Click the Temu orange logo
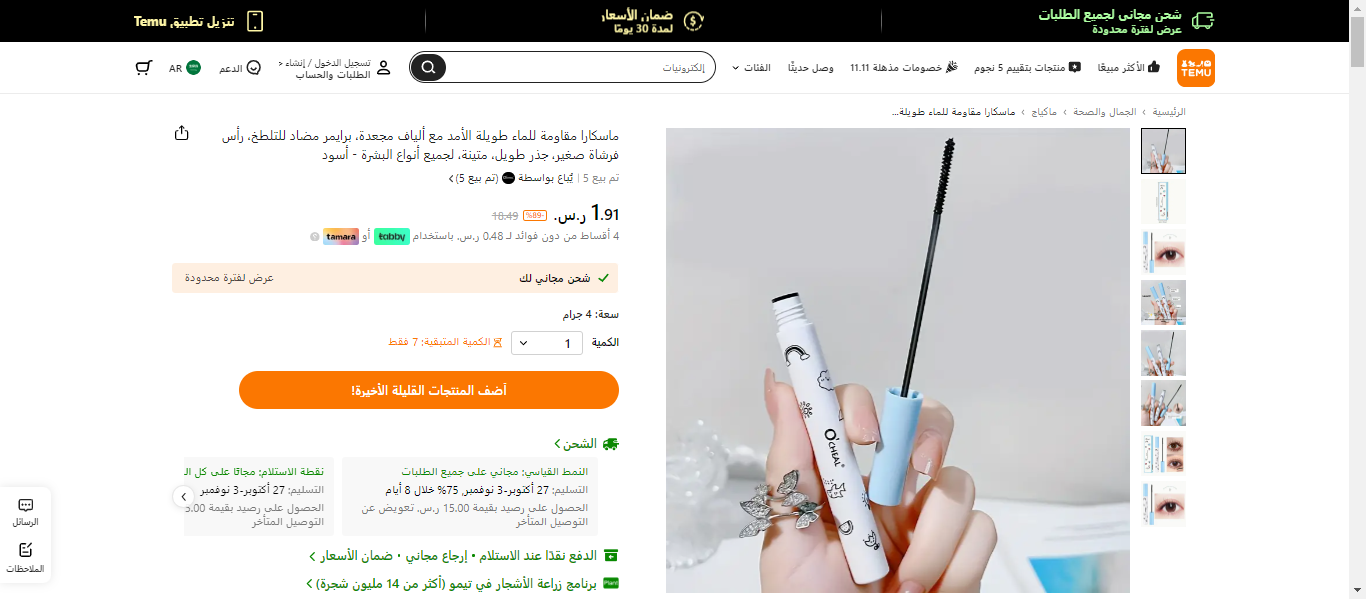Screen dimensions: 1366x599 (x=1196, y=68)
